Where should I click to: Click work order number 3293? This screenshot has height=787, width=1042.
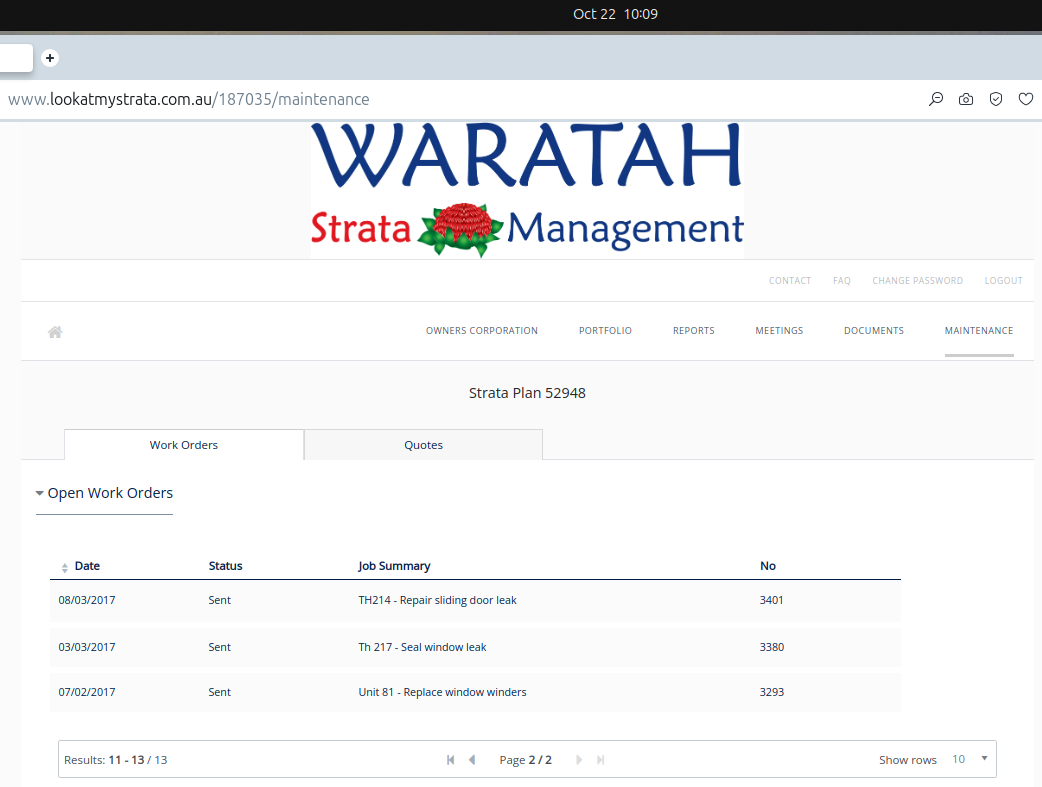coord(772,692)
